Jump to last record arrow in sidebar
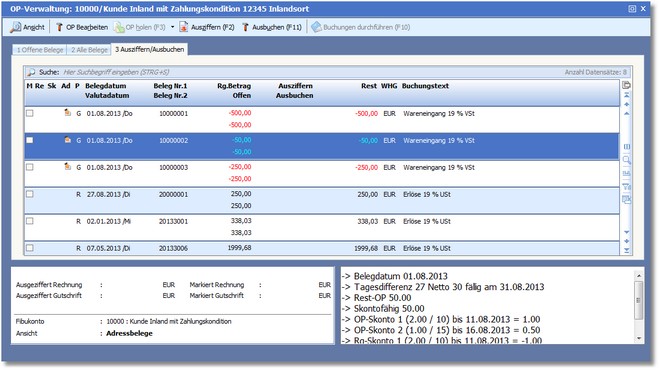Screen dimensions: 659x370 point(627,251)
